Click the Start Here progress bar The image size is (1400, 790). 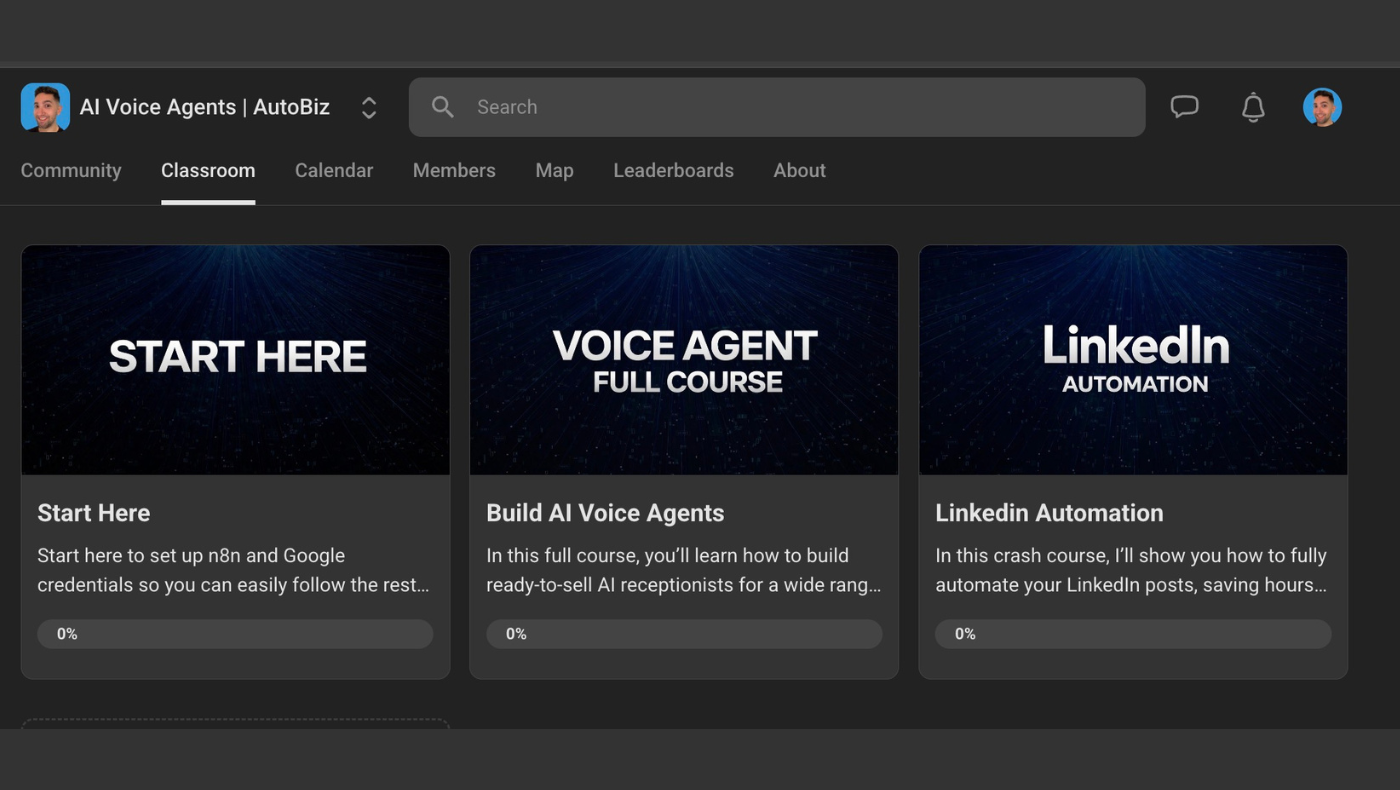point(235,634)
